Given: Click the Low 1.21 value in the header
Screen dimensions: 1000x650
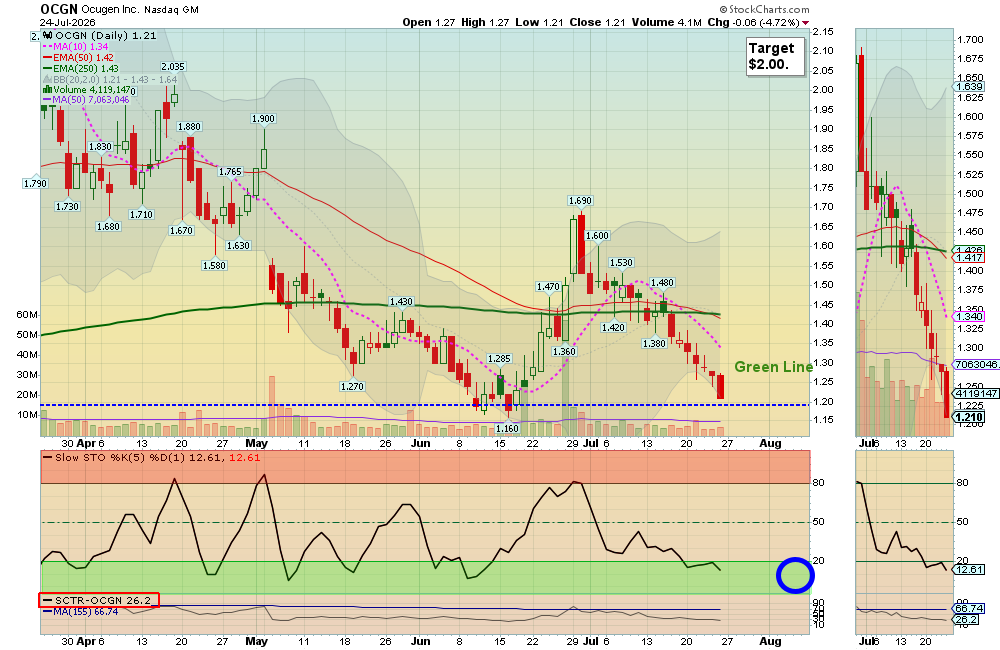Looking at the screenshot, I should [539, 22].
